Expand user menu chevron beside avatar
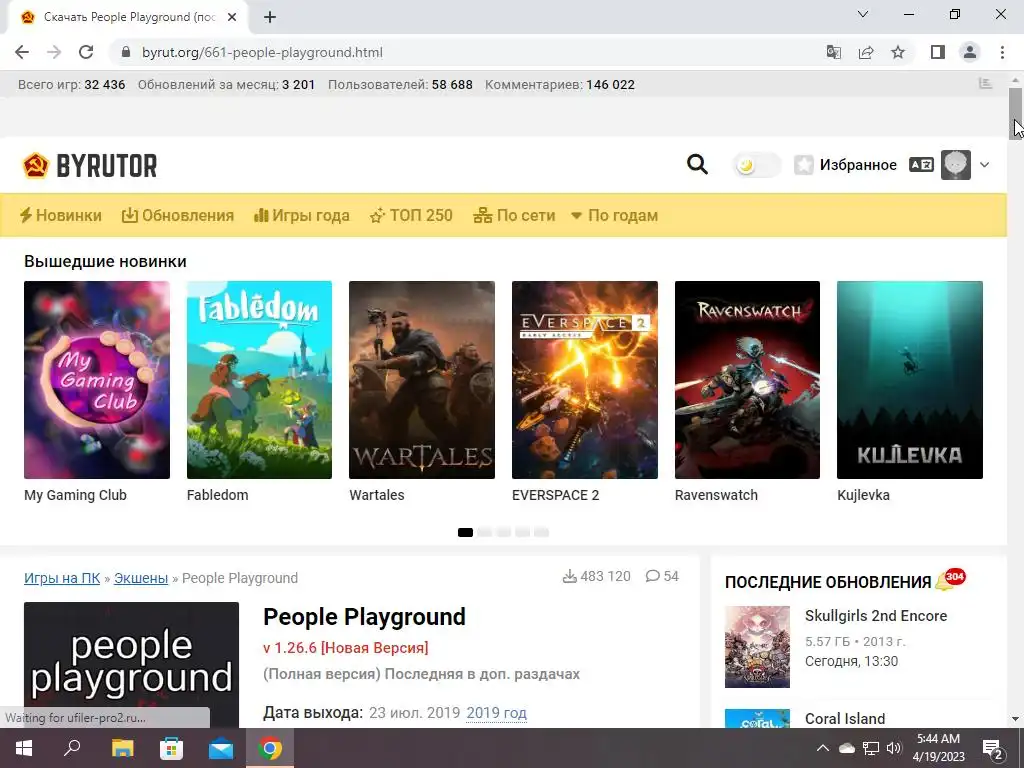The width and height of the screenshot is (1024, 768). (x=984, y=165)
